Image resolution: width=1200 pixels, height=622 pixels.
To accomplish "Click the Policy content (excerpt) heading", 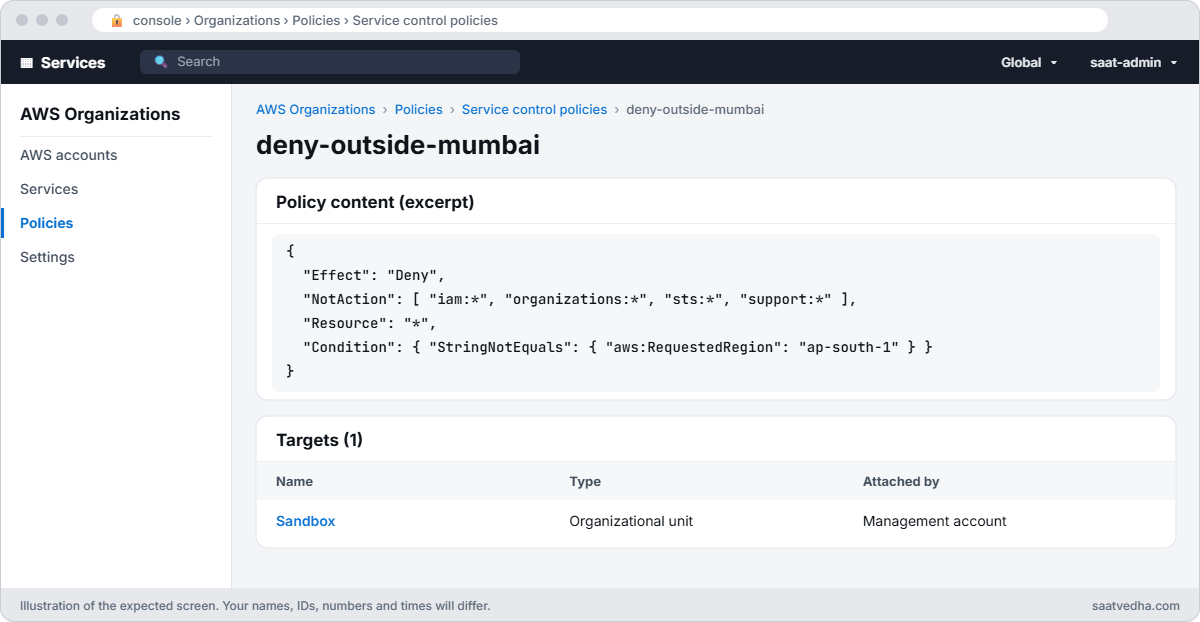I will point(375,202).
